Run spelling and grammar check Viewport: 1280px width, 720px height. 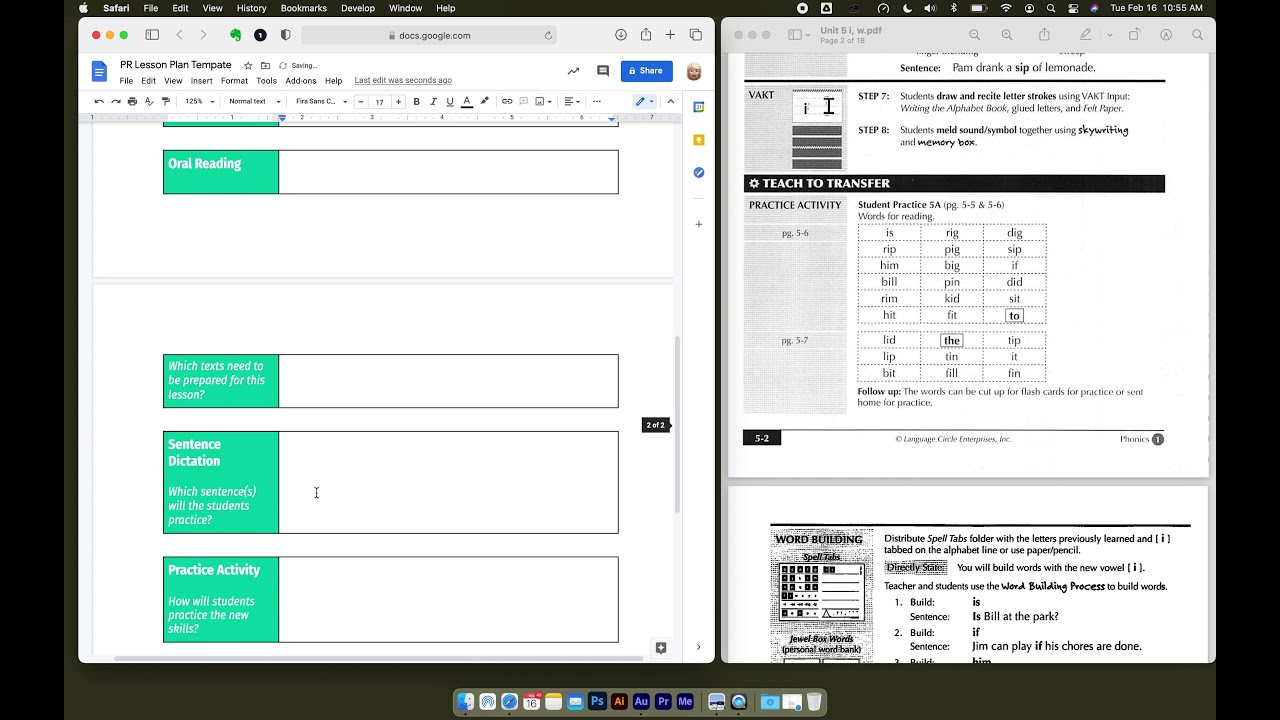149,101
